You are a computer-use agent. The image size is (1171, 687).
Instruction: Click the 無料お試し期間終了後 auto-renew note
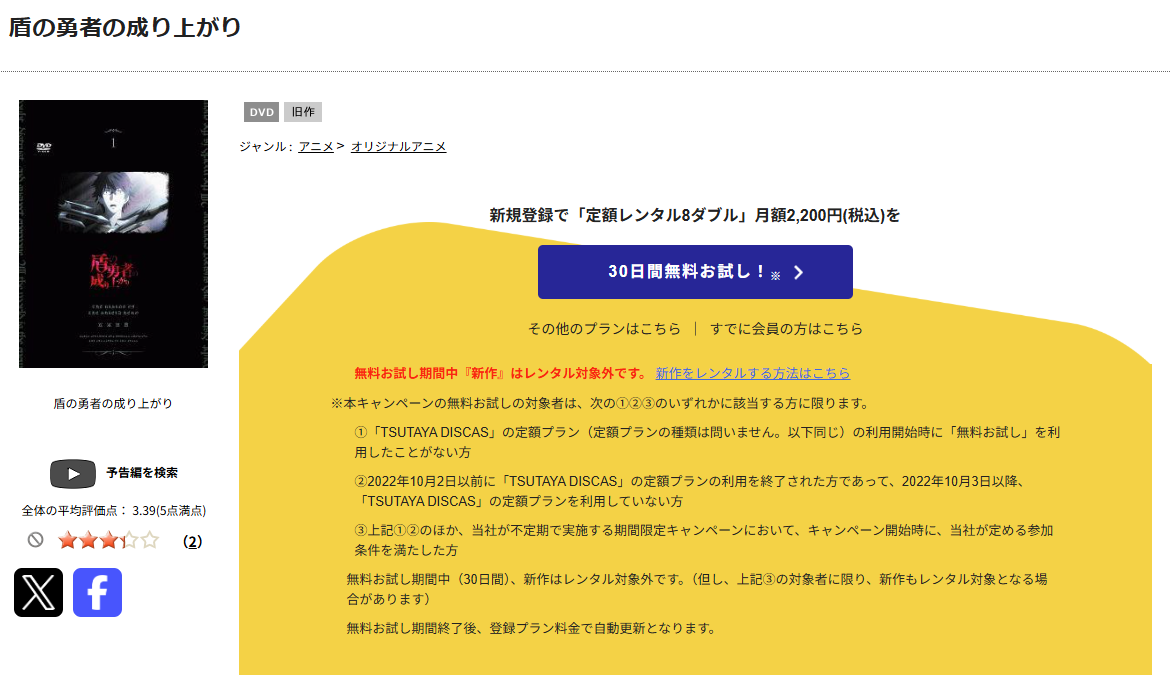click(x=531, y=628)
